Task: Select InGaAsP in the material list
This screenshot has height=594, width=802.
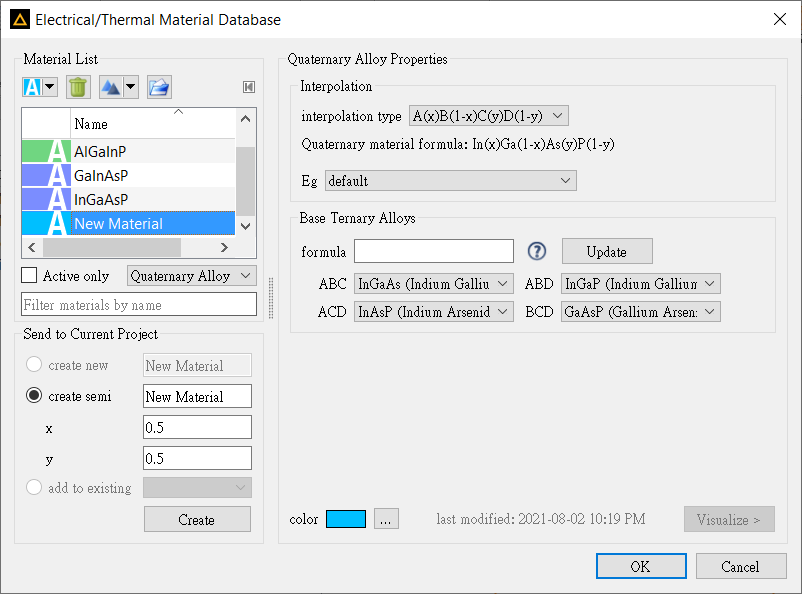Action: tap(128, 200)
